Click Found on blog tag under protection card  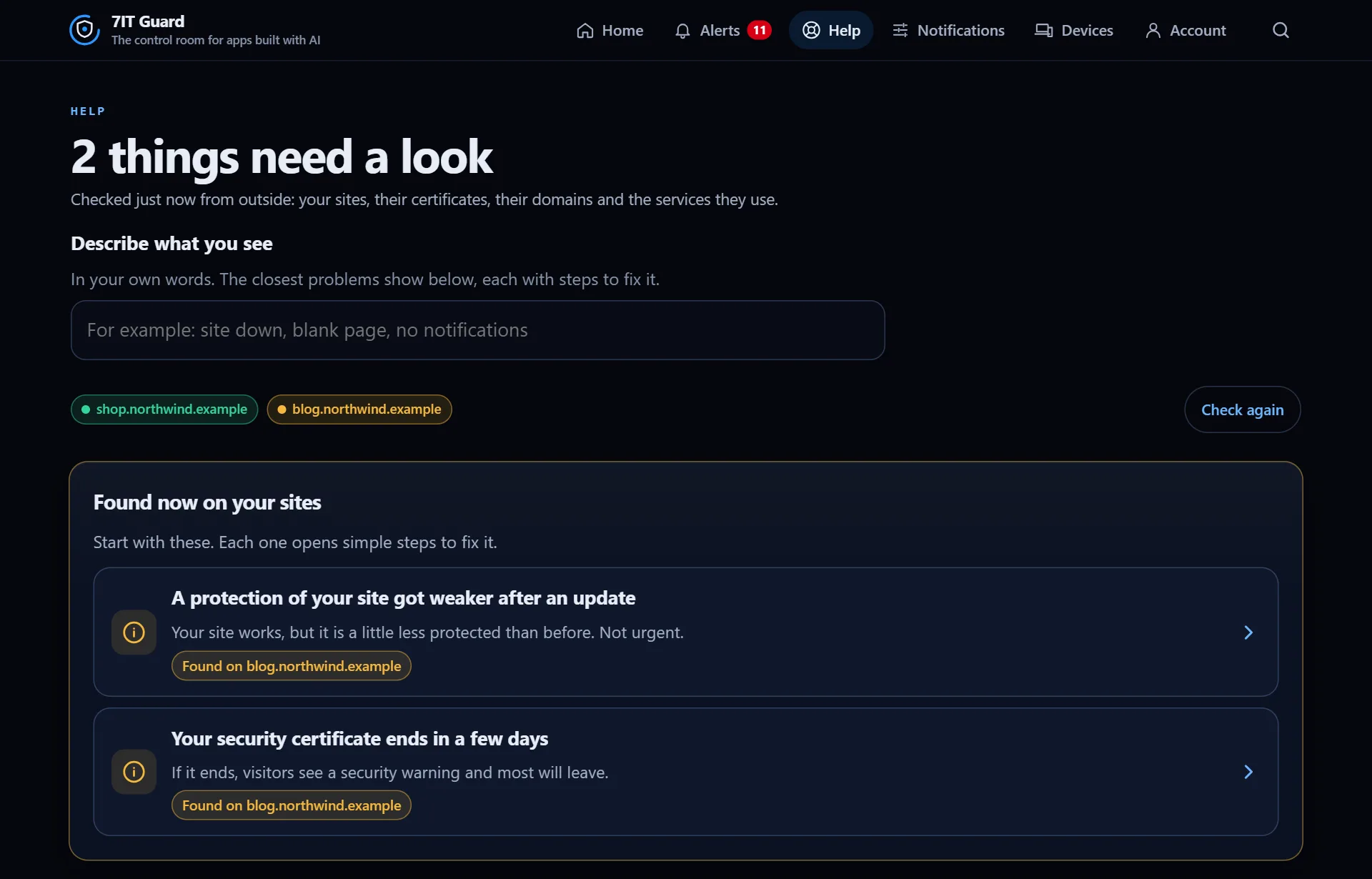coord(292,666)
